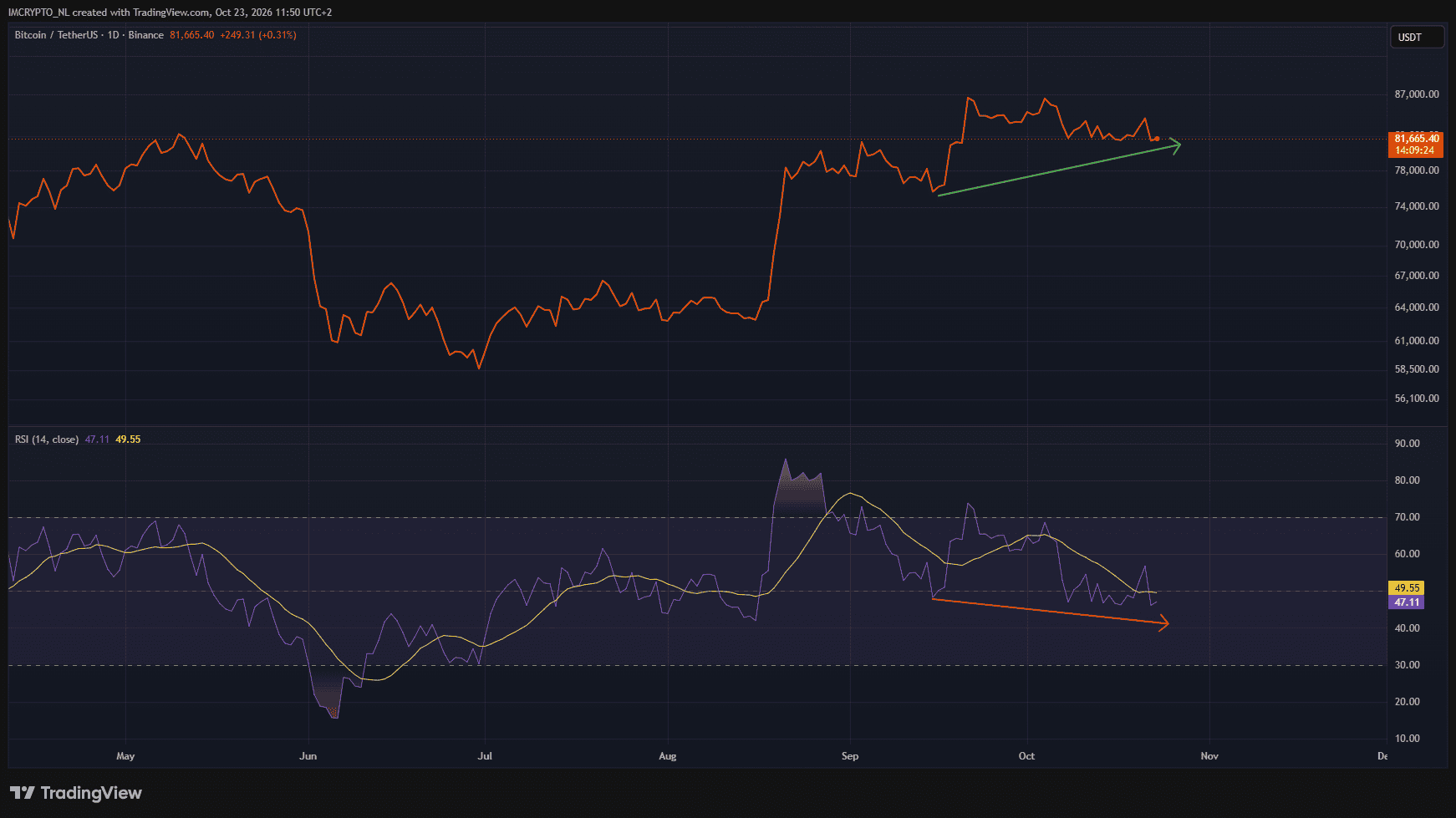Click the 87,000.00 price scale level

[x=1417, y=94]
